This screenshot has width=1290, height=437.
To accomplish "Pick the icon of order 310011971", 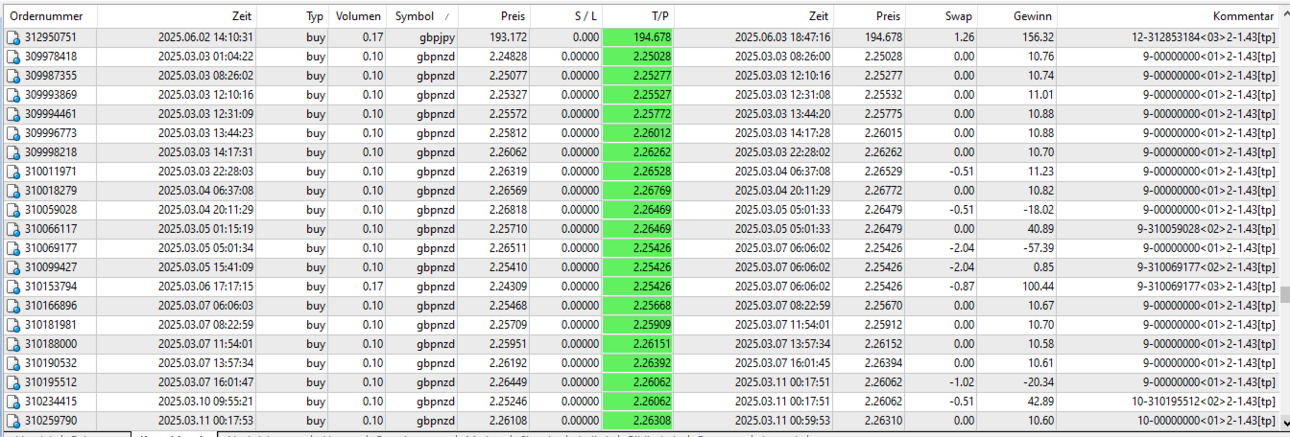I will 13,171.
